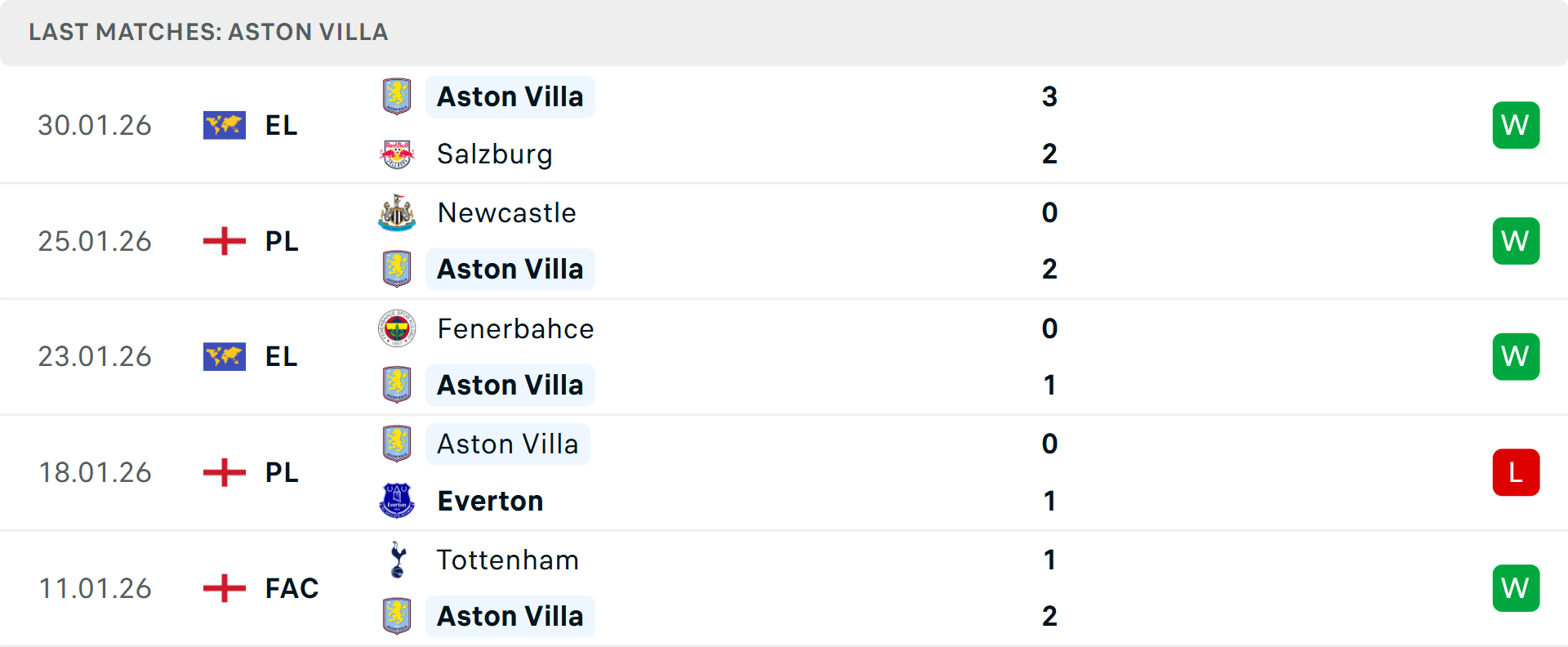
Task: Click the Fenerbahce club crest icon
Action: (x=397, y=328)
